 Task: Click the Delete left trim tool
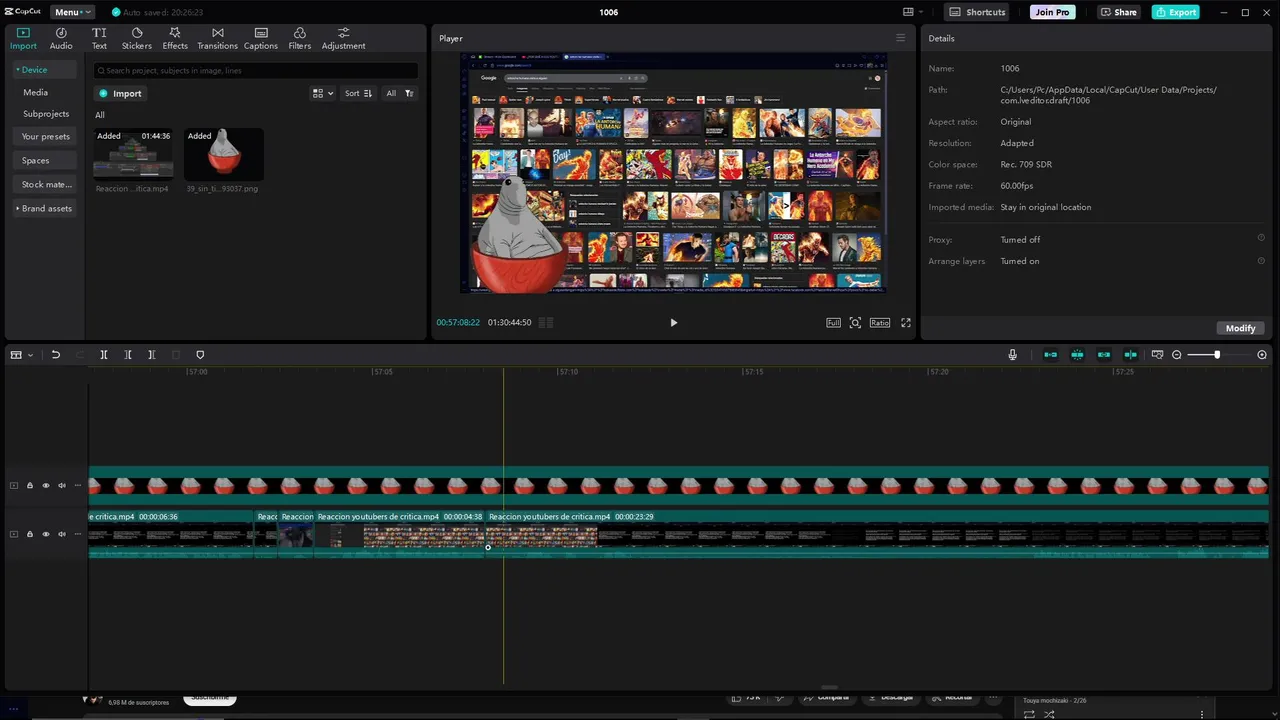[128, 355]
